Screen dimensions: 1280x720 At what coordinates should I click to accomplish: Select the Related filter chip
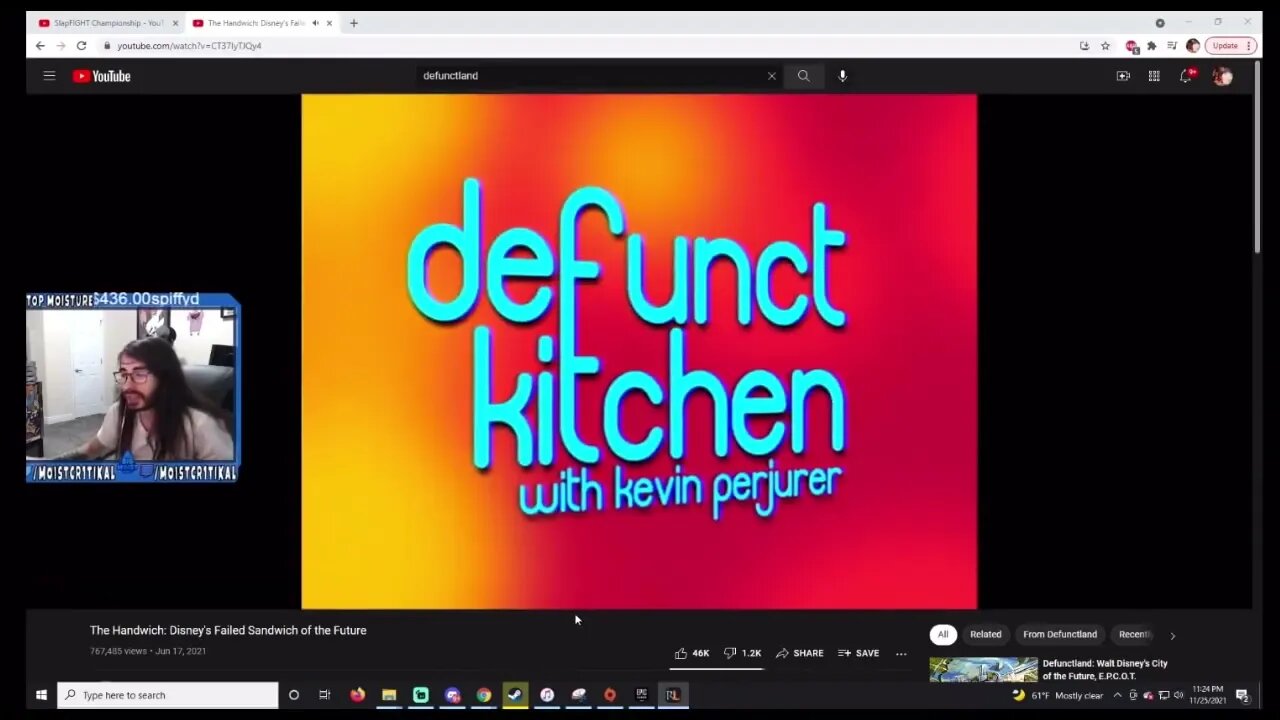tap(985, 634)
